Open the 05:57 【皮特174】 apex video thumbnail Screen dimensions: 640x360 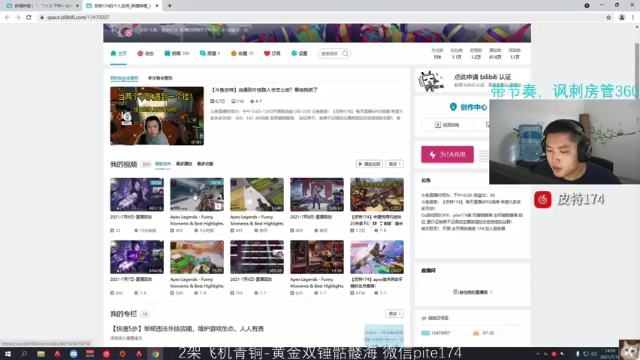(x=377, y=257)
